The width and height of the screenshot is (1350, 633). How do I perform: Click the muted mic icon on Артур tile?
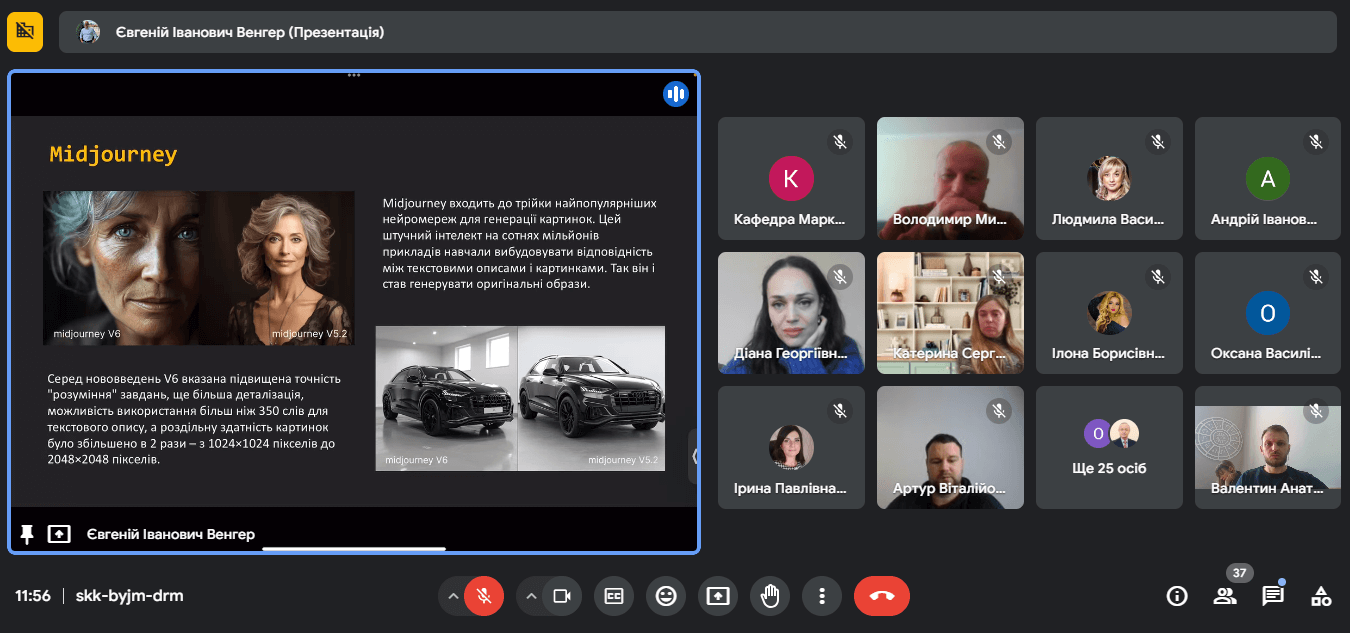(x=999, y=411)
